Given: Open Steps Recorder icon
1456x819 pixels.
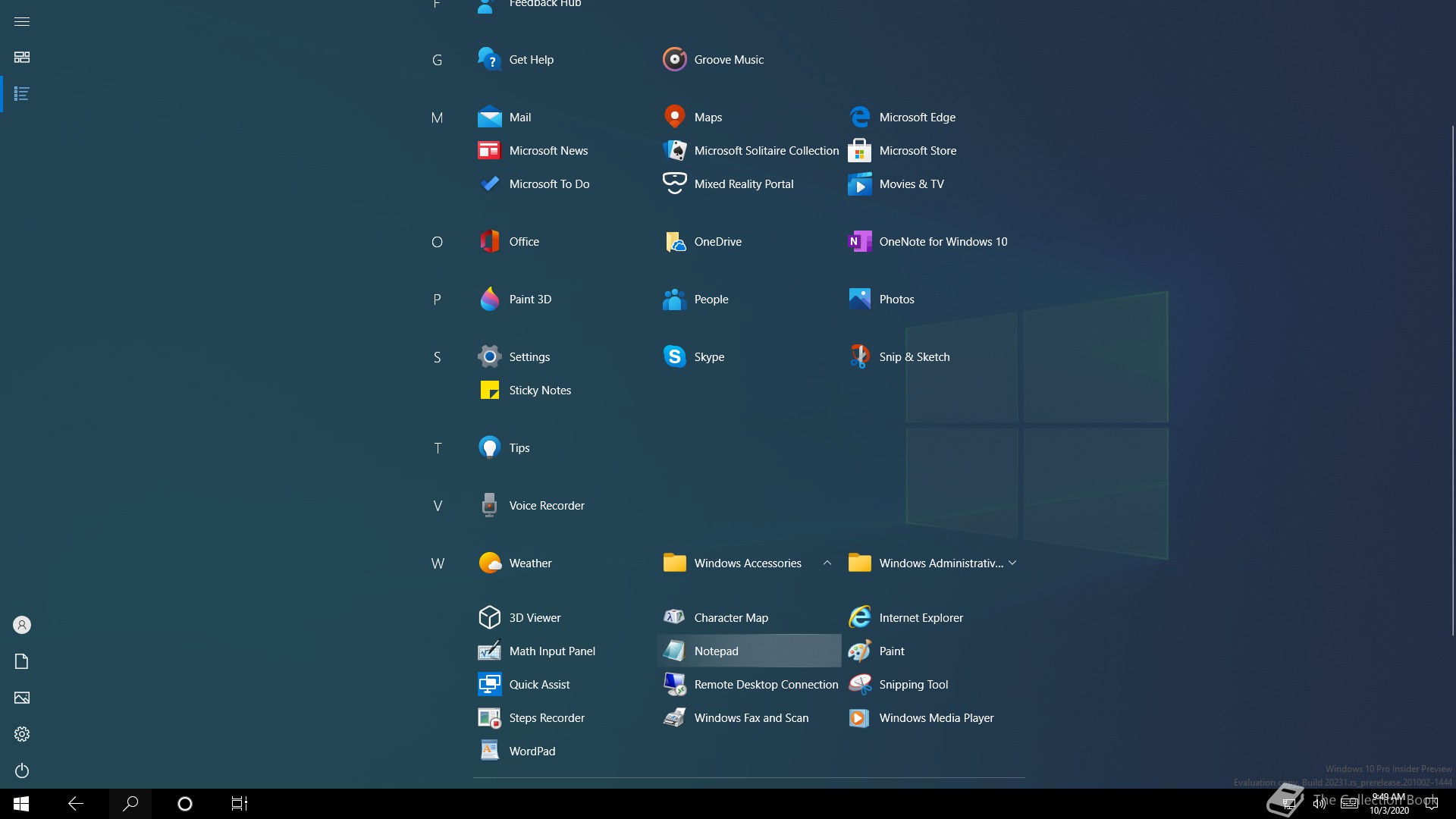Looking at the screenshot, I should tap(489, 717).
